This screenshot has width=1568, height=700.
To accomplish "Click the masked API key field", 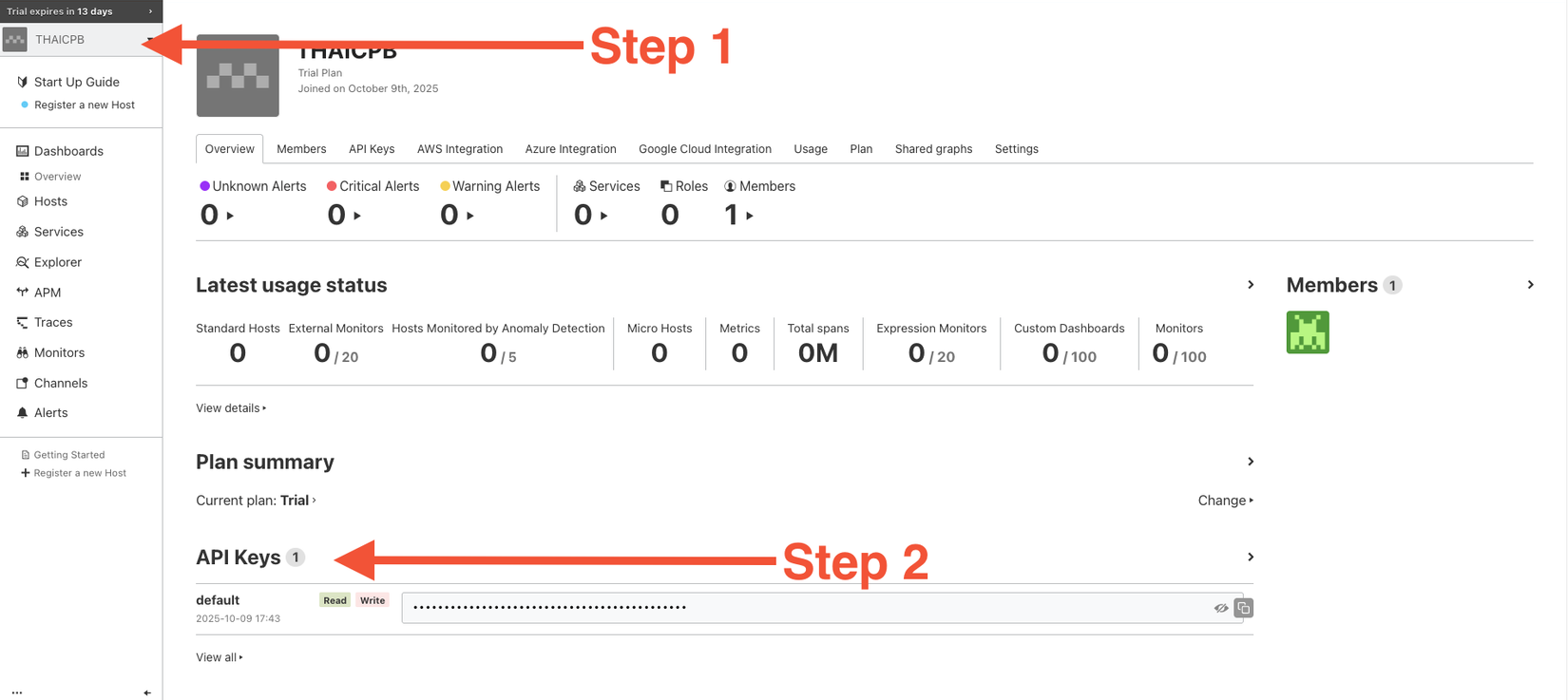I will pos(808,608).
